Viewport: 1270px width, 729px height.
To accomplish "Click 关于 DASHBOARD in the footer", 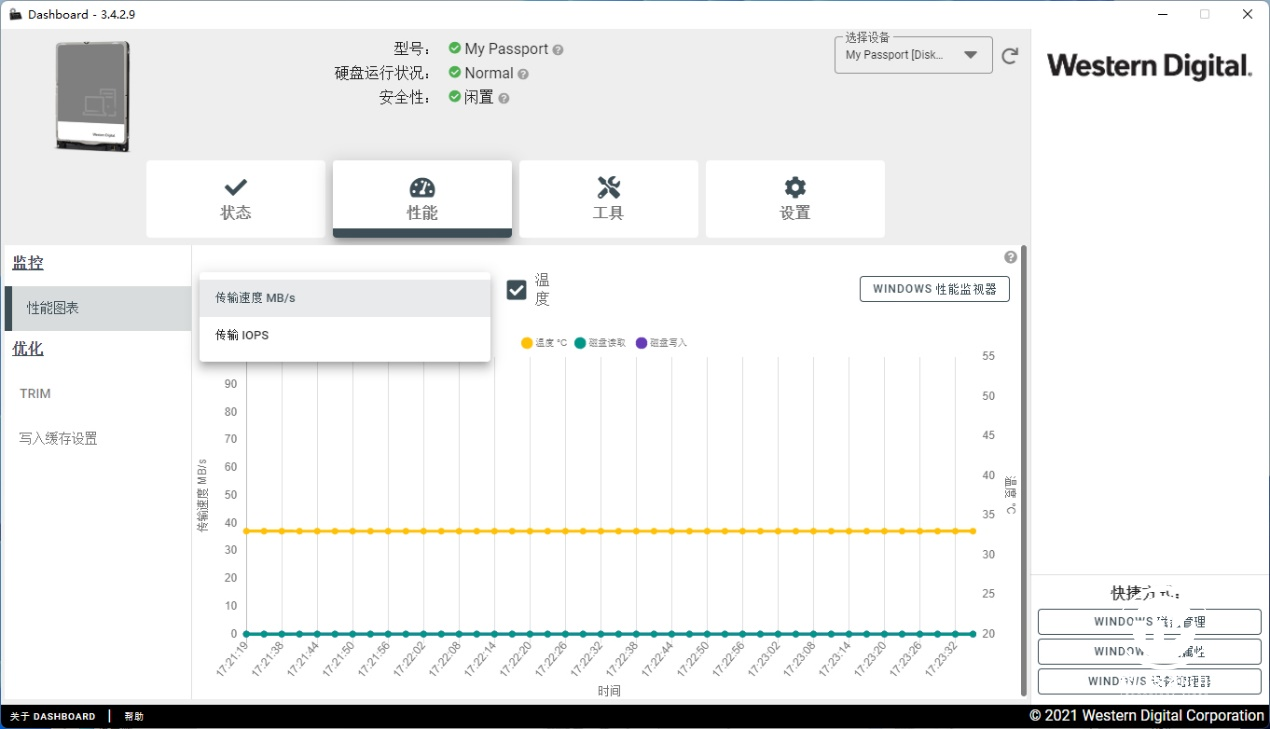I will pyautogui.click(x=52, y=716).
